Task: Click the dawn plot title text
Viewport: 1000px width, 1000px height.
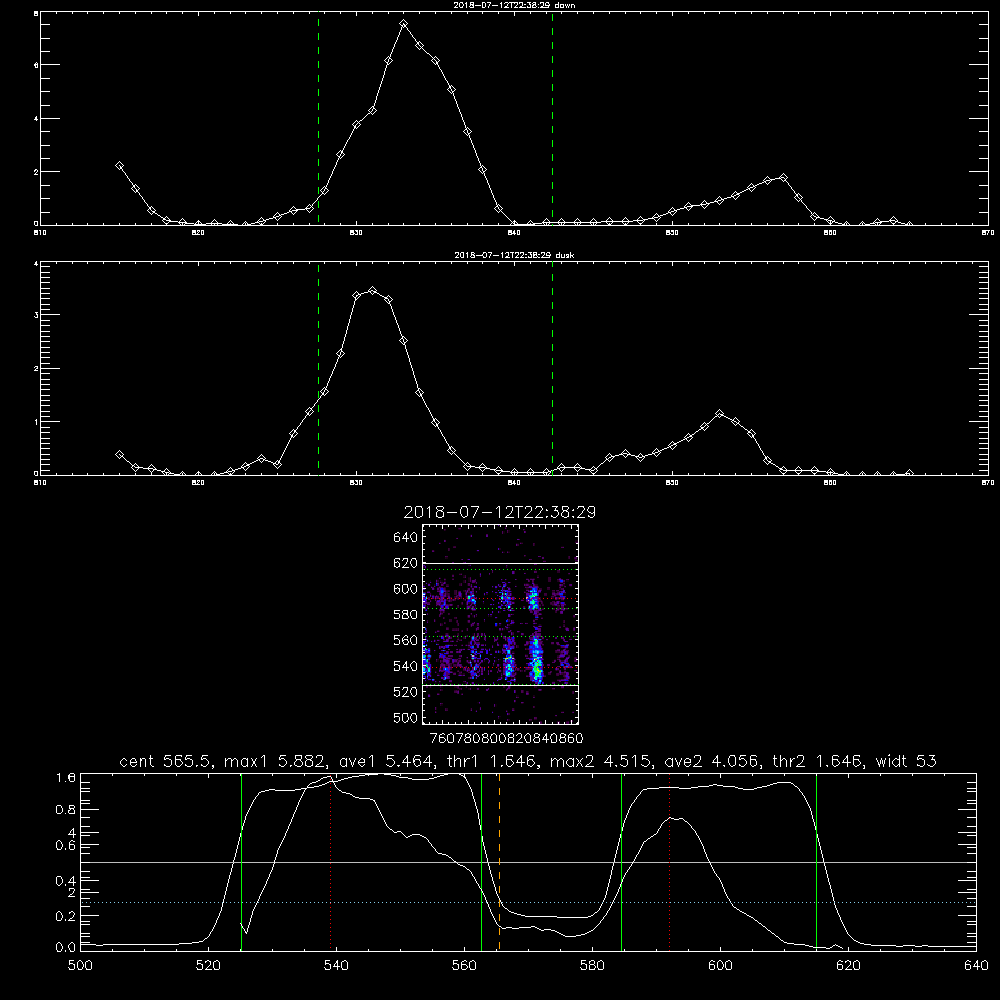Action: click(x=514, y=5)
